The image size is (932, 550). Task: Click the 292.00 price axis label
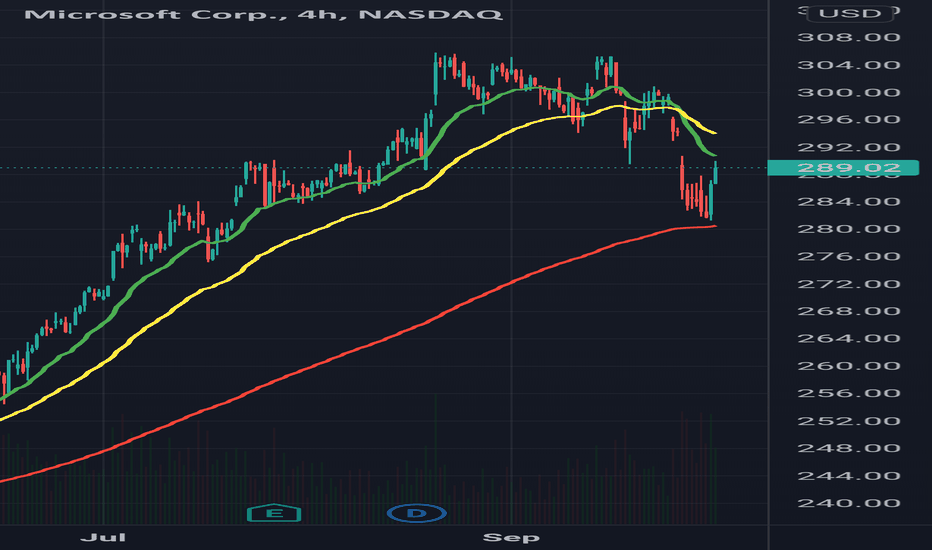click(849, 147)
